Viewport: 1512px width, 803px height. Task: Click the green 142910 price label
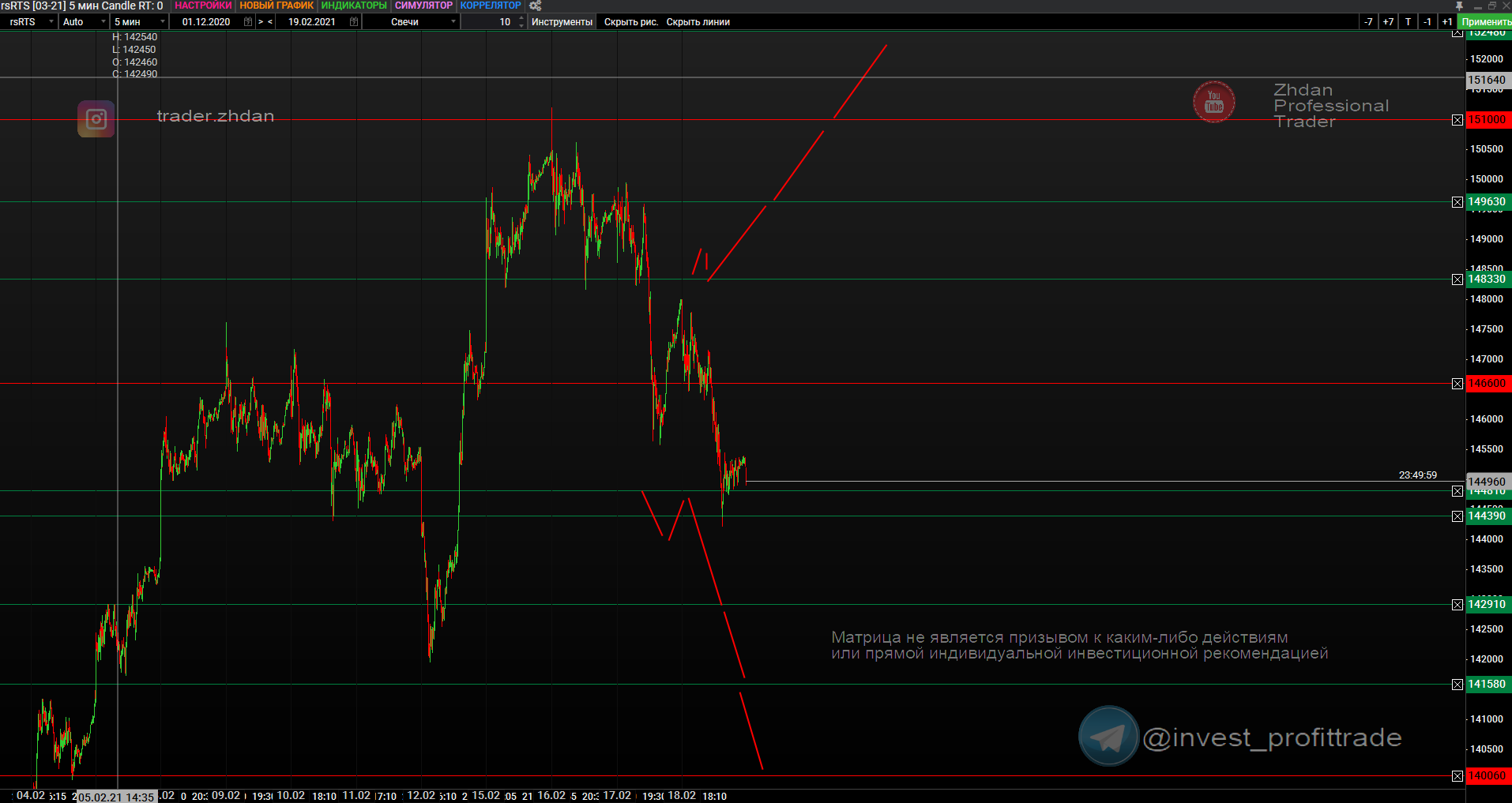coord(1488,605)
